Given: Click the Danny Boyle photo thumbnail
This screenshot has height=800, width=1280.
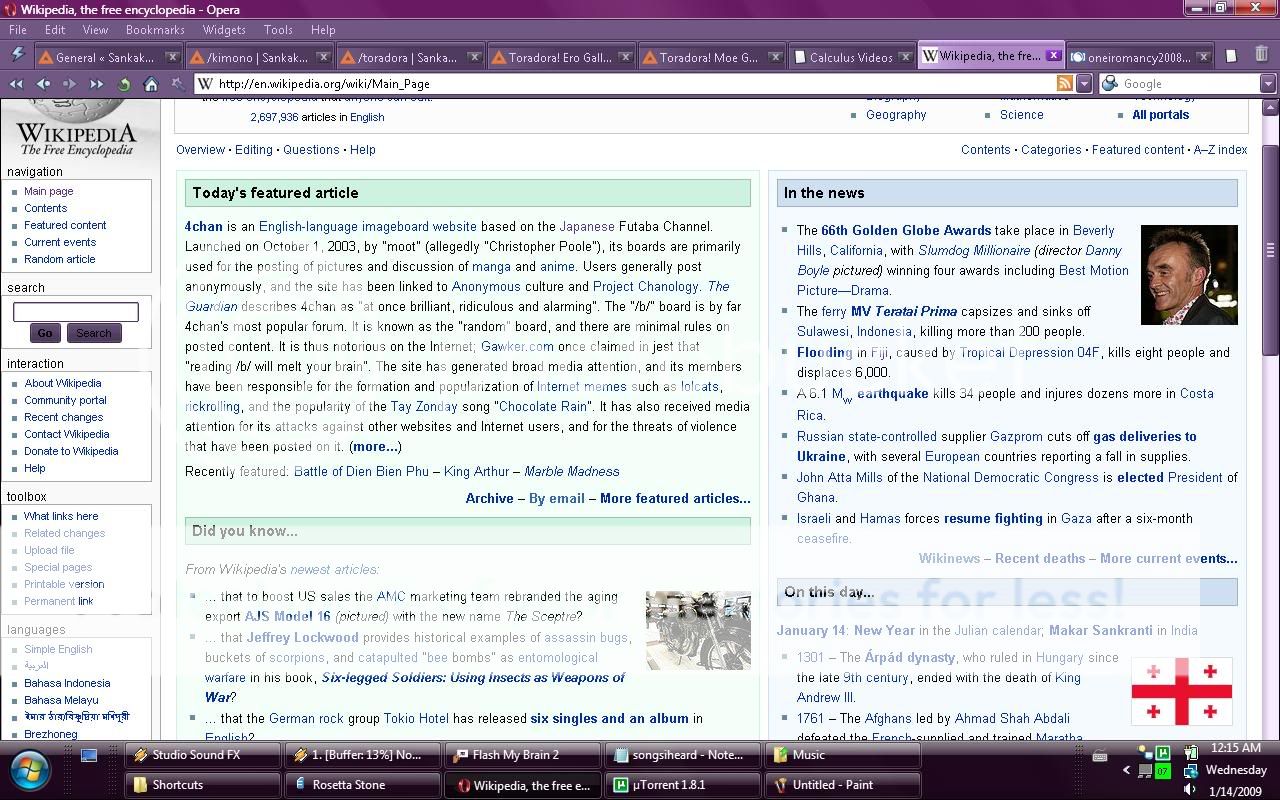Looking at the screenshot, I should click(x=1189, y=275).
